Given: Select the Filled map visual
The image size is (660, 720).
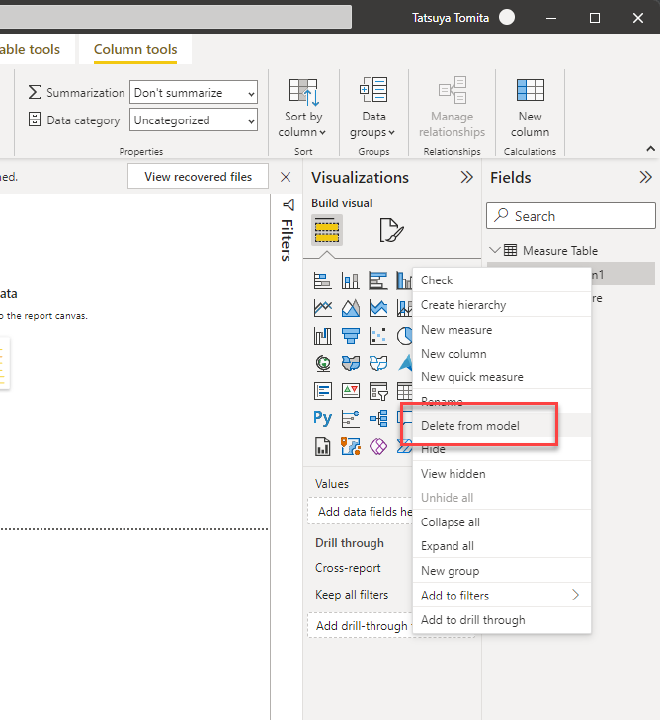Looking at the screenshot, I should [x=350, y=363].
